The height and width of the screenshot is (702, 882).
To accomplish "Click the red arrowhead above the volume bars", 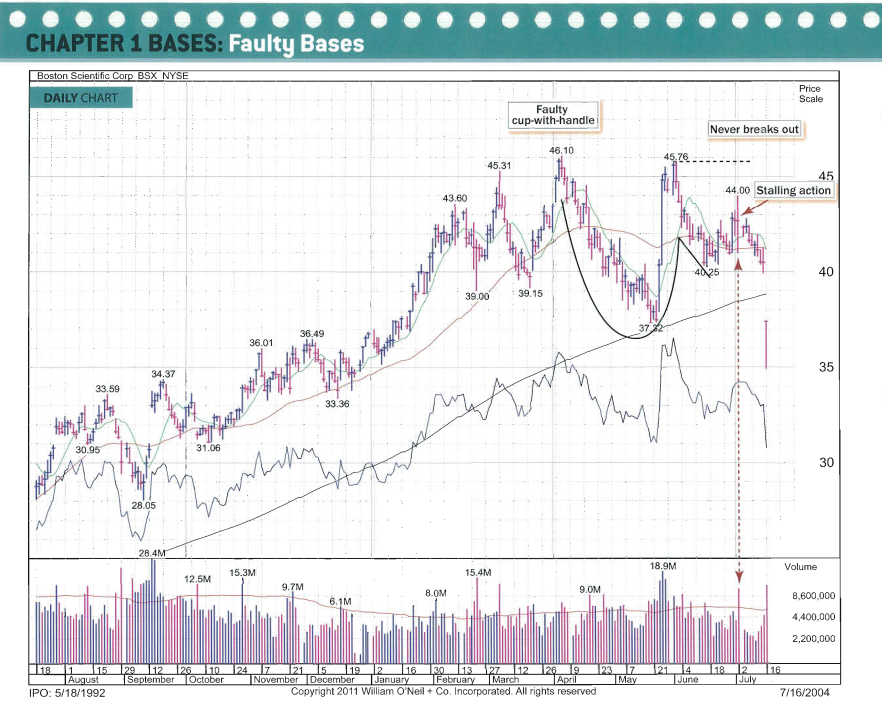I will (x=739, y=574).
